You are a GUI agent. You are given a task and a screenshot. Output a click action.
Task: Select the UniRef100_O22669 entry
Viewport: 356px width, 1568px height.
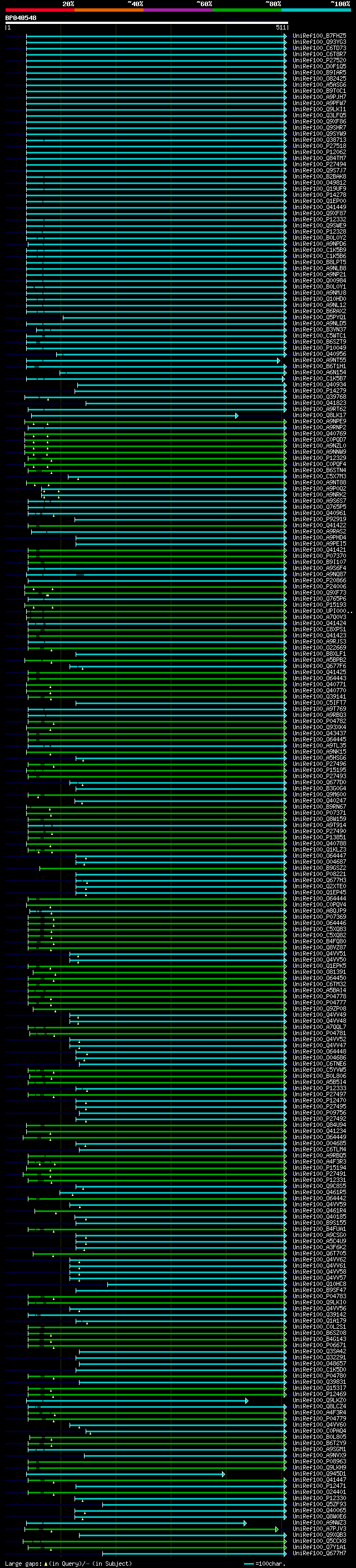(x=319, y=647)
